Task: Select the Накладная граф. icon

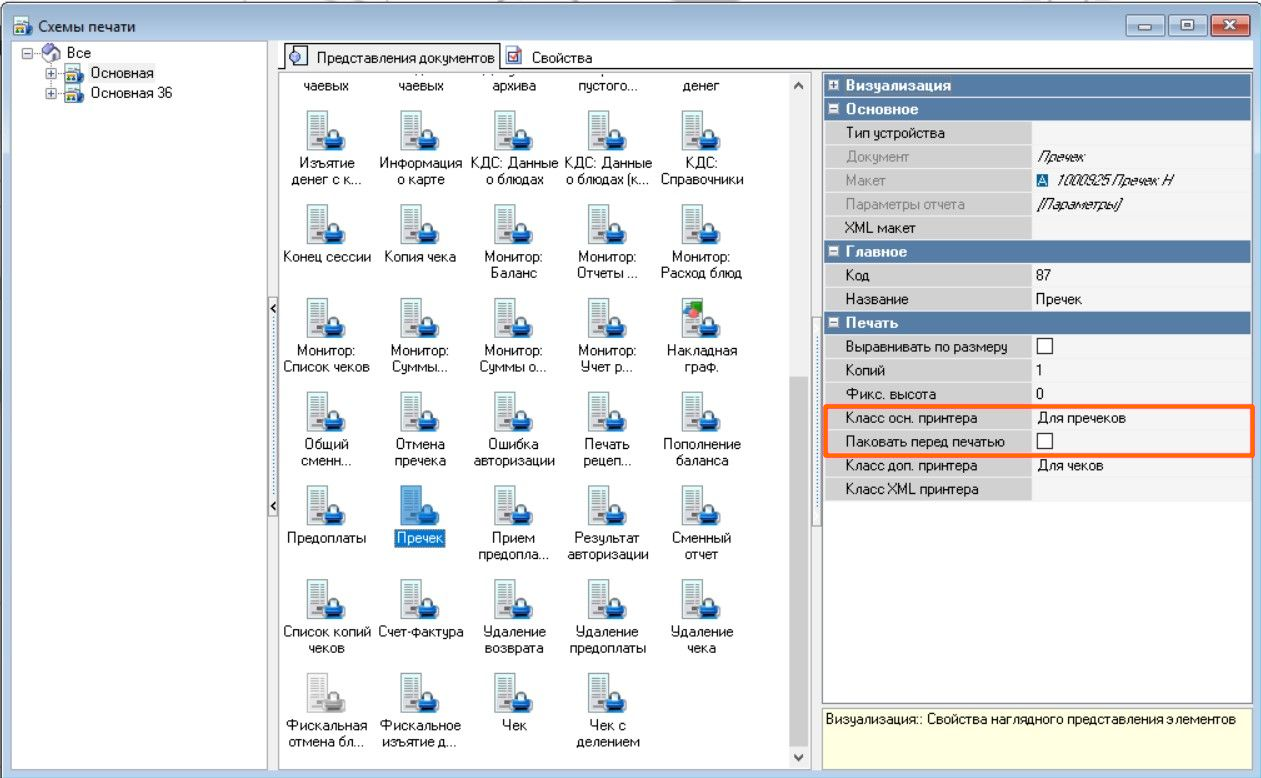Action: 701,319
